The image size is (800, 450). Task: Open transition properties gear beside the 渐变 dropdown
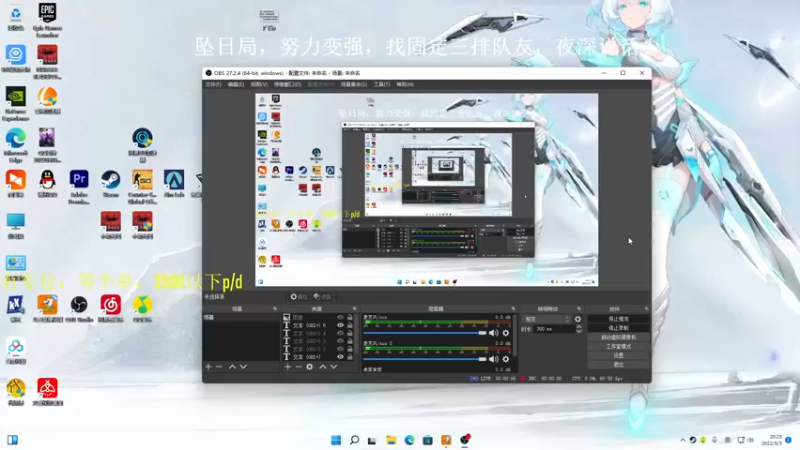click(578, 319)
